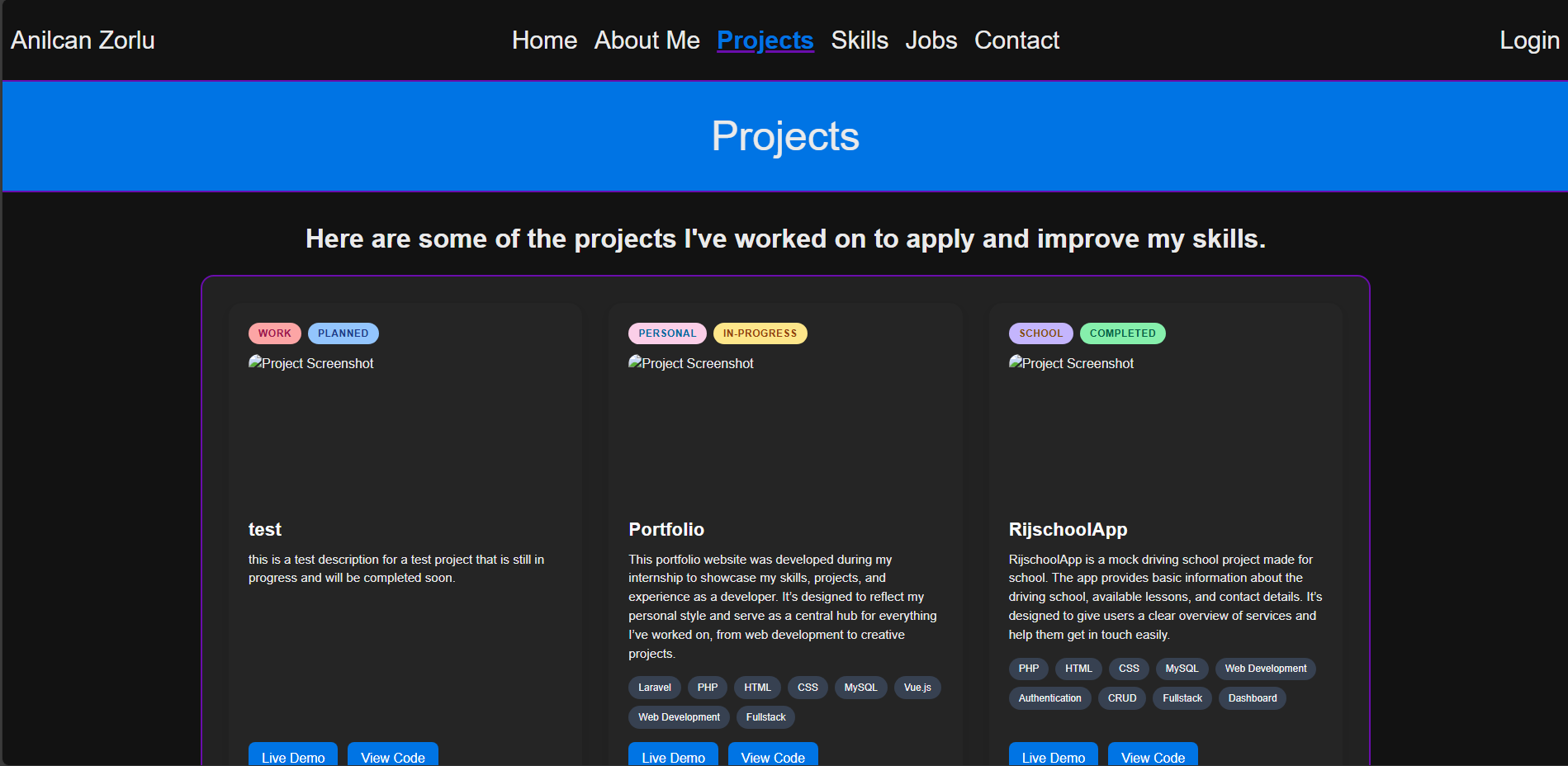Viewport: 1568px width, 766px height.
Task: Click the broken image placeholder on the test project
Action: [x=310, y=363]
